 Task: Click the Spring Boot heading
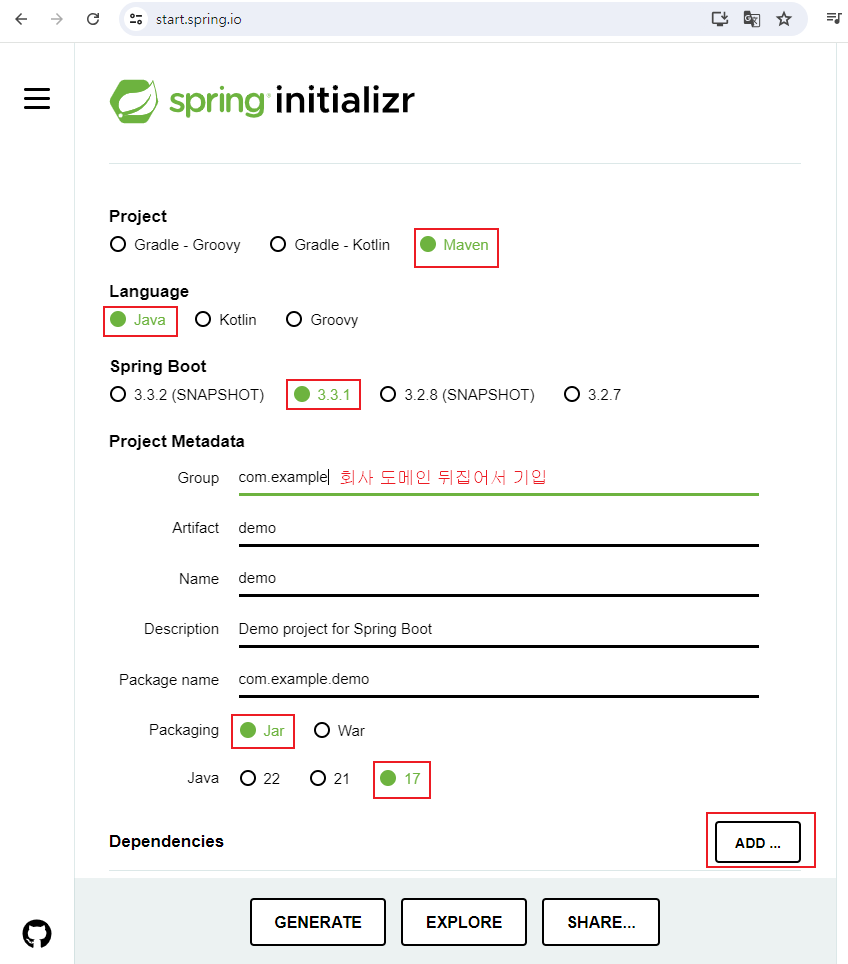click(x=158, y=366)
